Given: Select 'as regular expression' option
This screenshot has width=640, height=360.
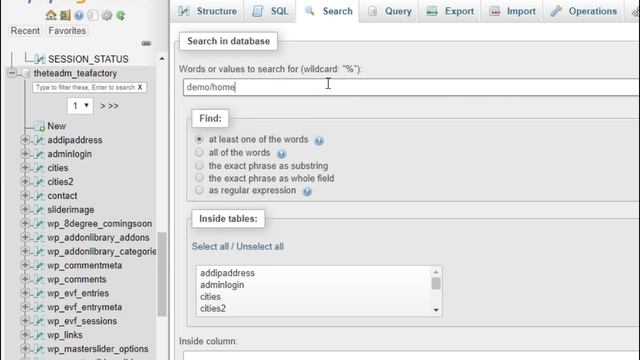Looking at the screenshot, I should 199,190.
